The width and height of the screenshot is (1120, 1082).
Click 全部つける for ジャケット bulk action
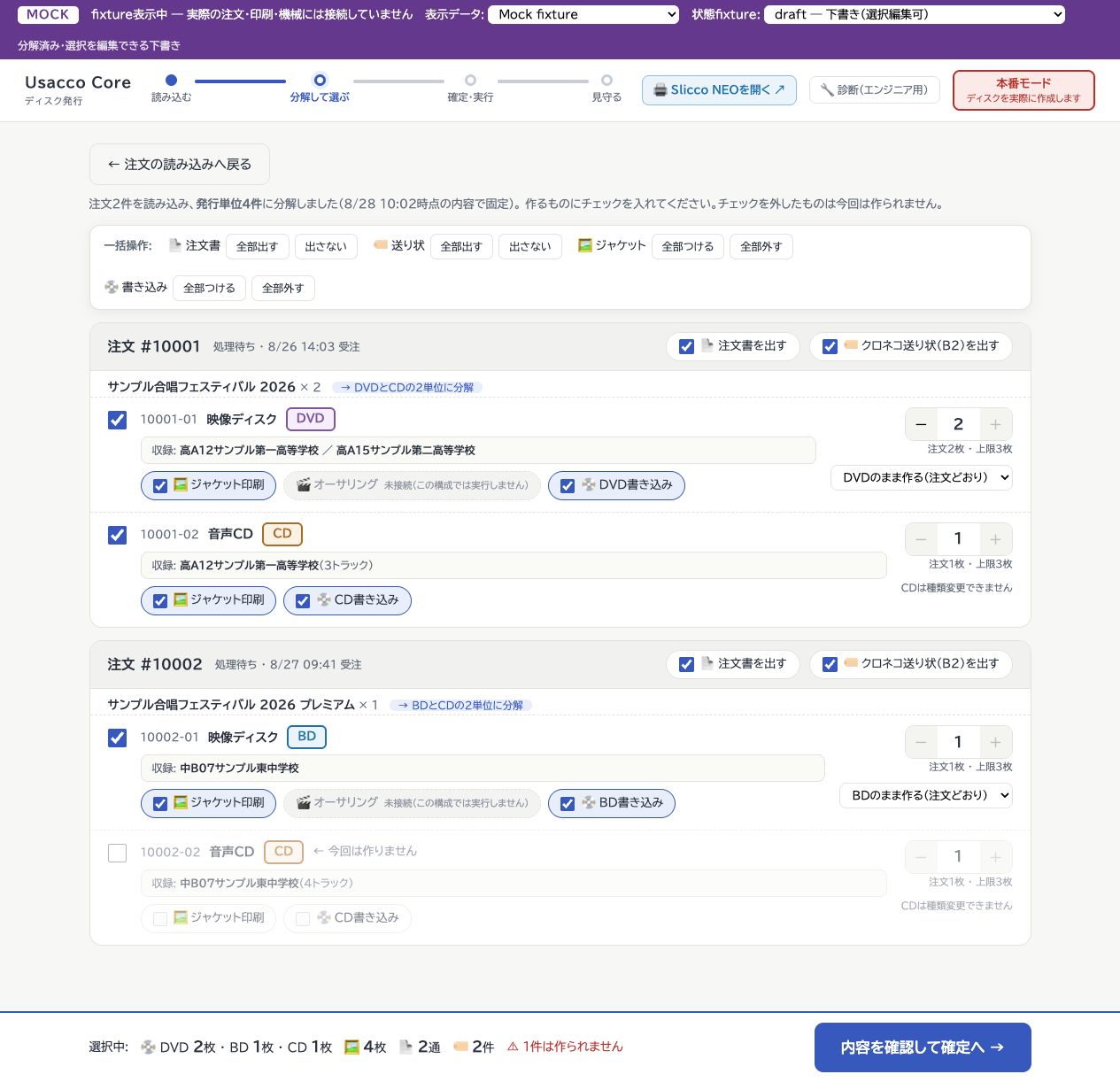click(688, 246)
